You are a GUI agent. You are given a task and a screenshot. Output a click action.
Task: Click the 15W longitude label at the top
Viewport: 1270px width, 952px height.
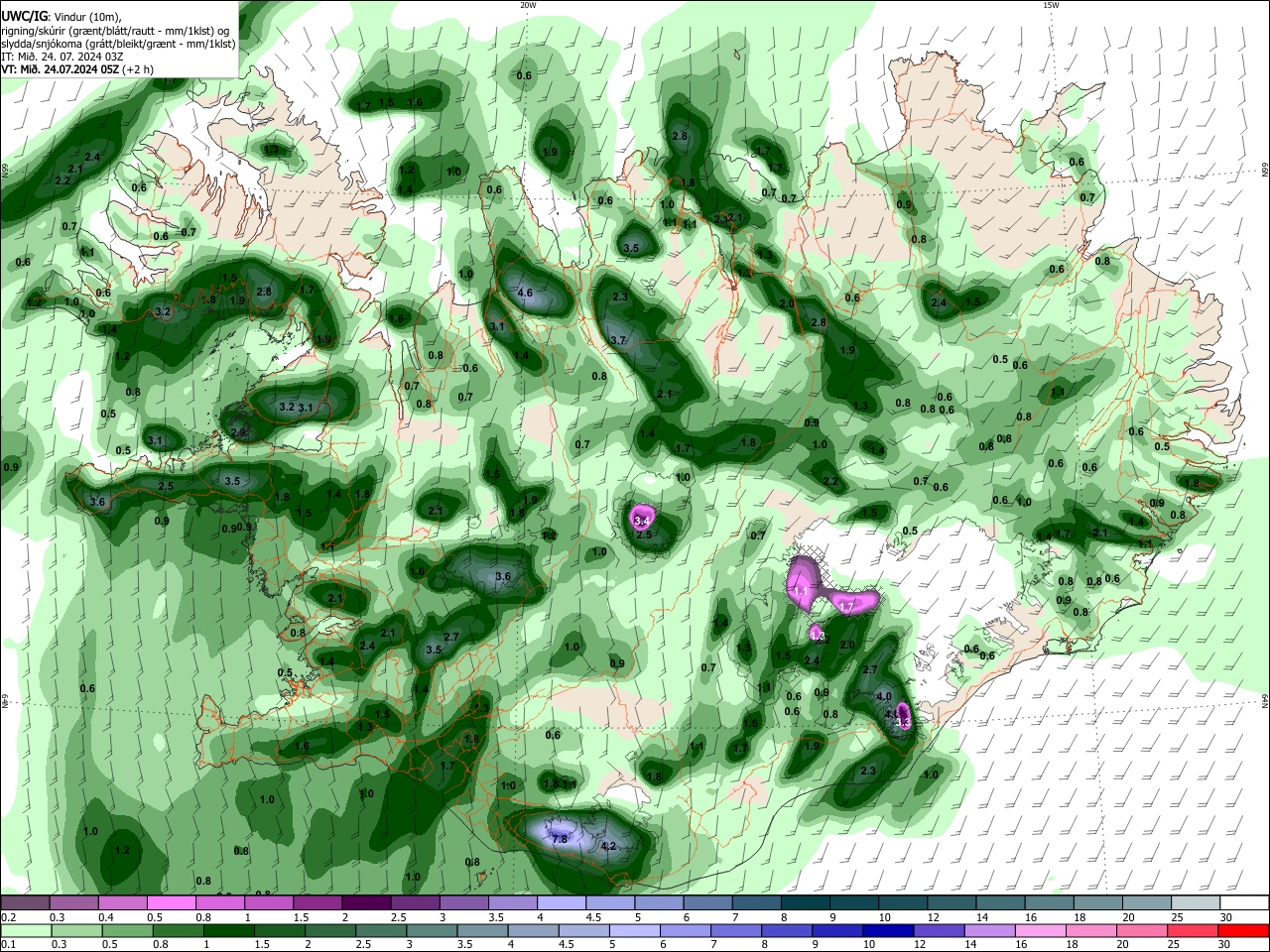point(1051,5)
